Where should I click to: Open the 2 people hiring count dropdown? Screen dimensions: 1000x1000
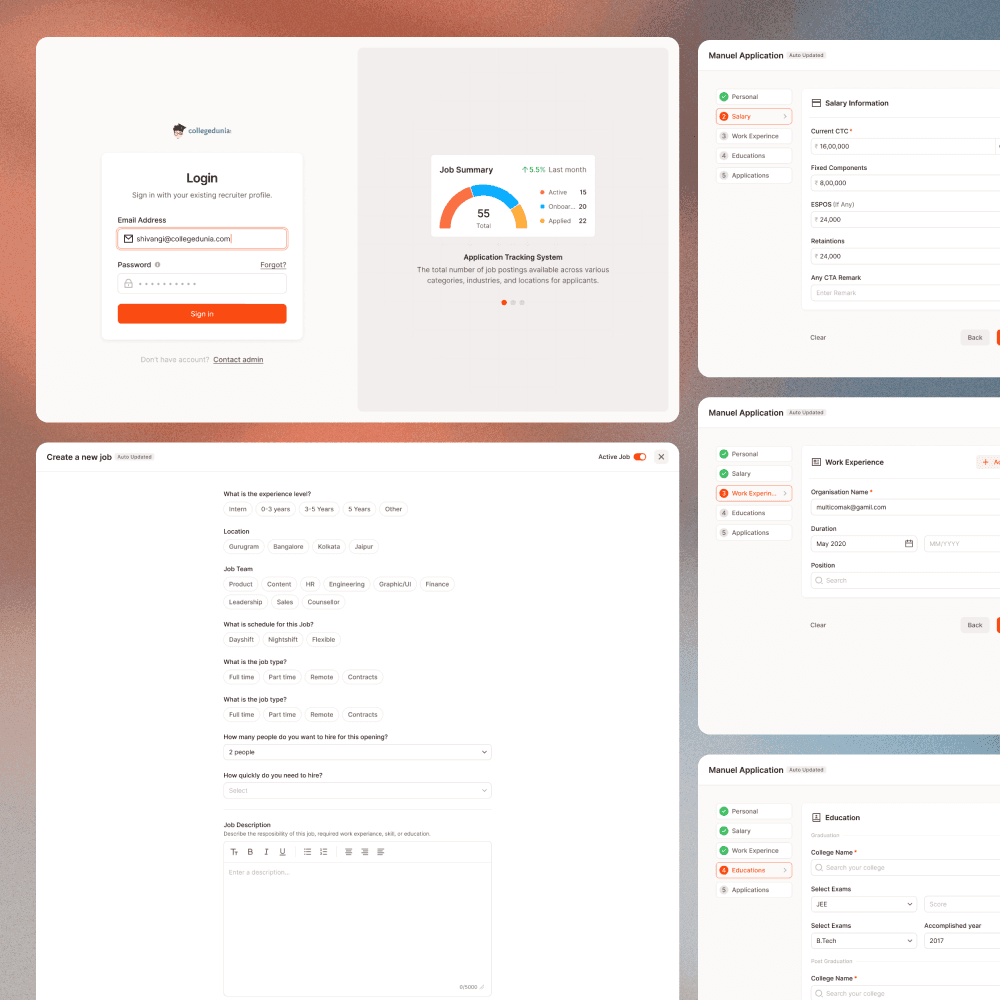coord(357,752)
